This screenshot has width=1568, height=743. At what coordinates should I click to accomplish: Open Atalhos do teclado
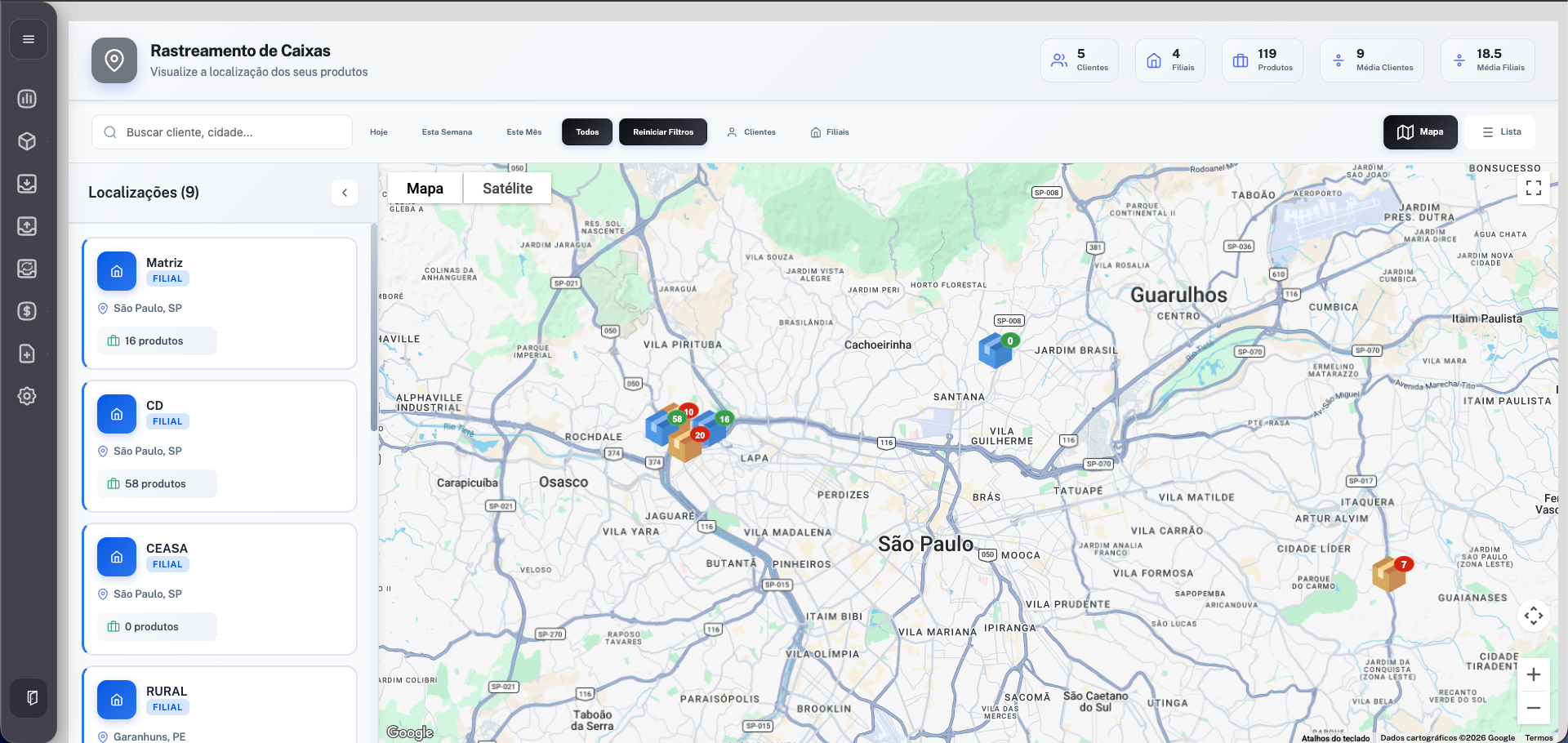(x=1335, y=738)
